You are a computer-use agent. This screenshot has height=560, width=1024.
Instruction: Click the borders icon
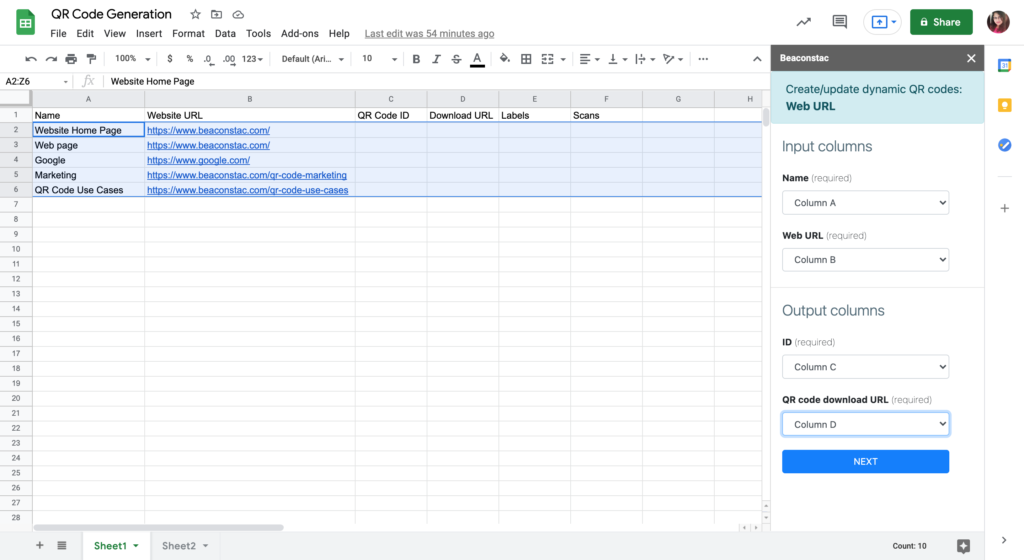click(526, 59)
